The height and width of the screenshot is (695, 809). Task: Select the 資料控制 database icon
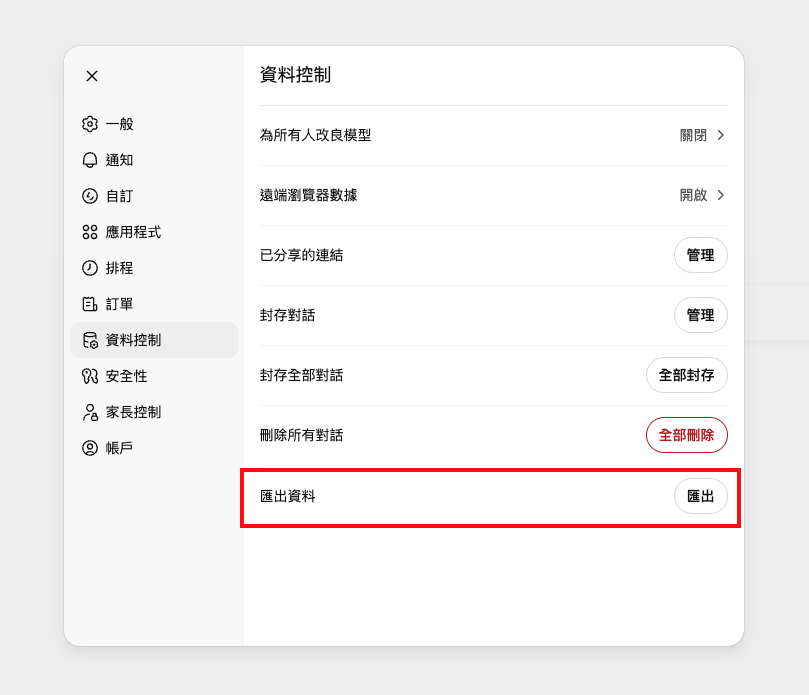90,340
